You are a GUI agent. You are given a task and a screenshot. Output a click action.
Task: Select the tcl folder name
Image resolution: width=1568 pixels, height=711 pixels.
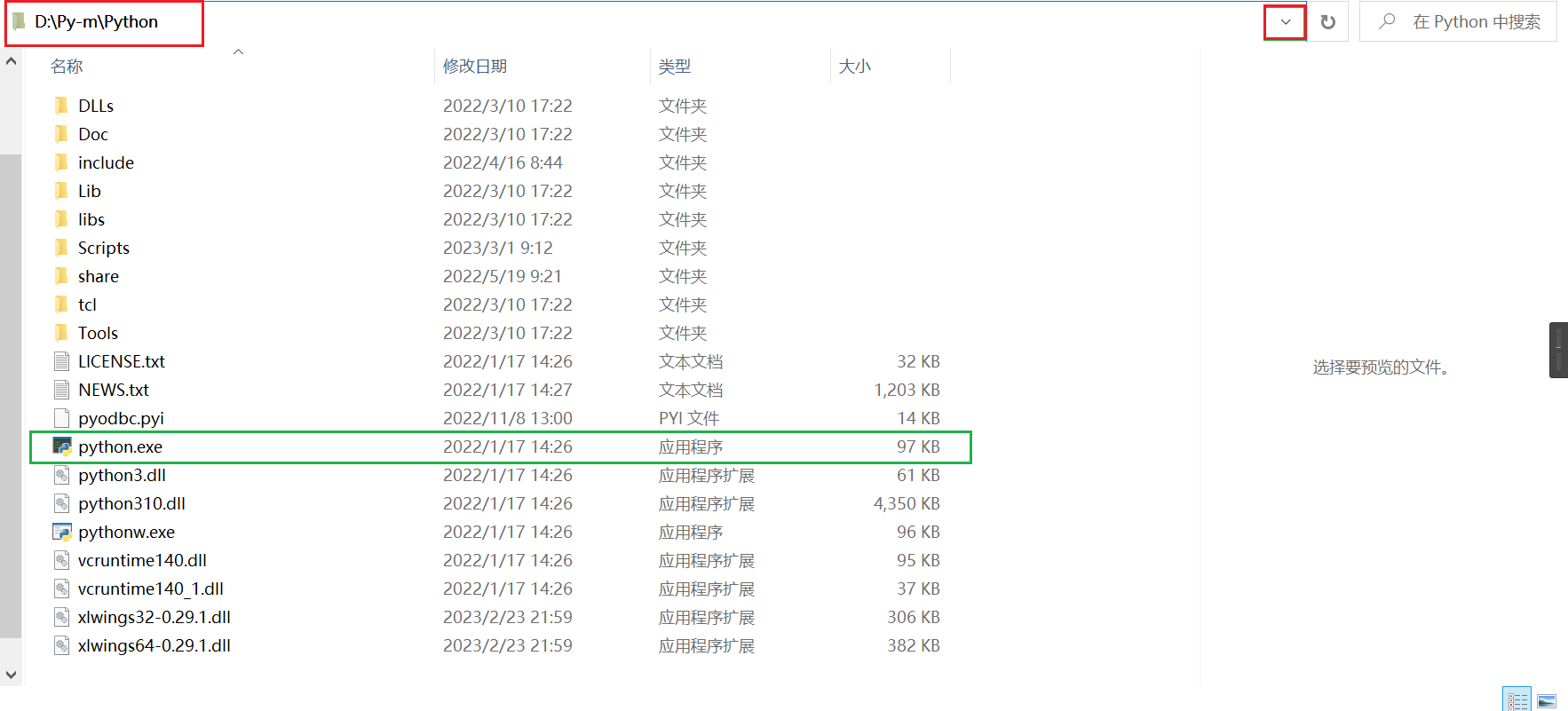point(87,304)
